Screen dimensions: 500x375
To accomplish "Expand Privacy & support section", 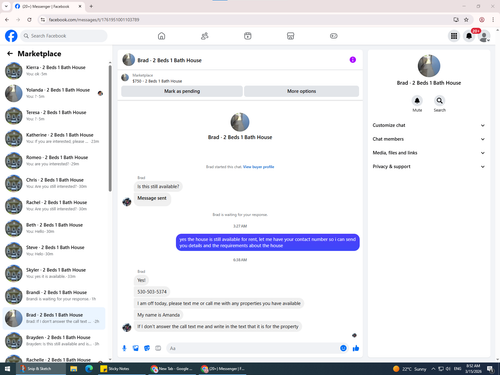I will [428, 166].
